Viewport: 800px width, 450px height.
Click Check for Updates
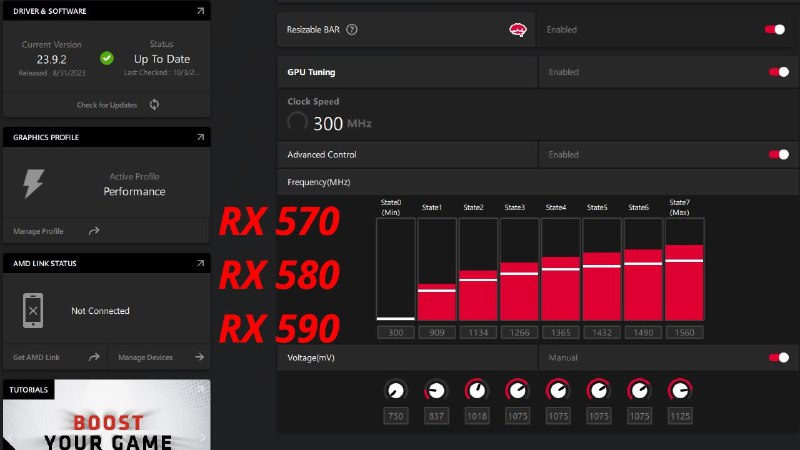tap(107, 105)
